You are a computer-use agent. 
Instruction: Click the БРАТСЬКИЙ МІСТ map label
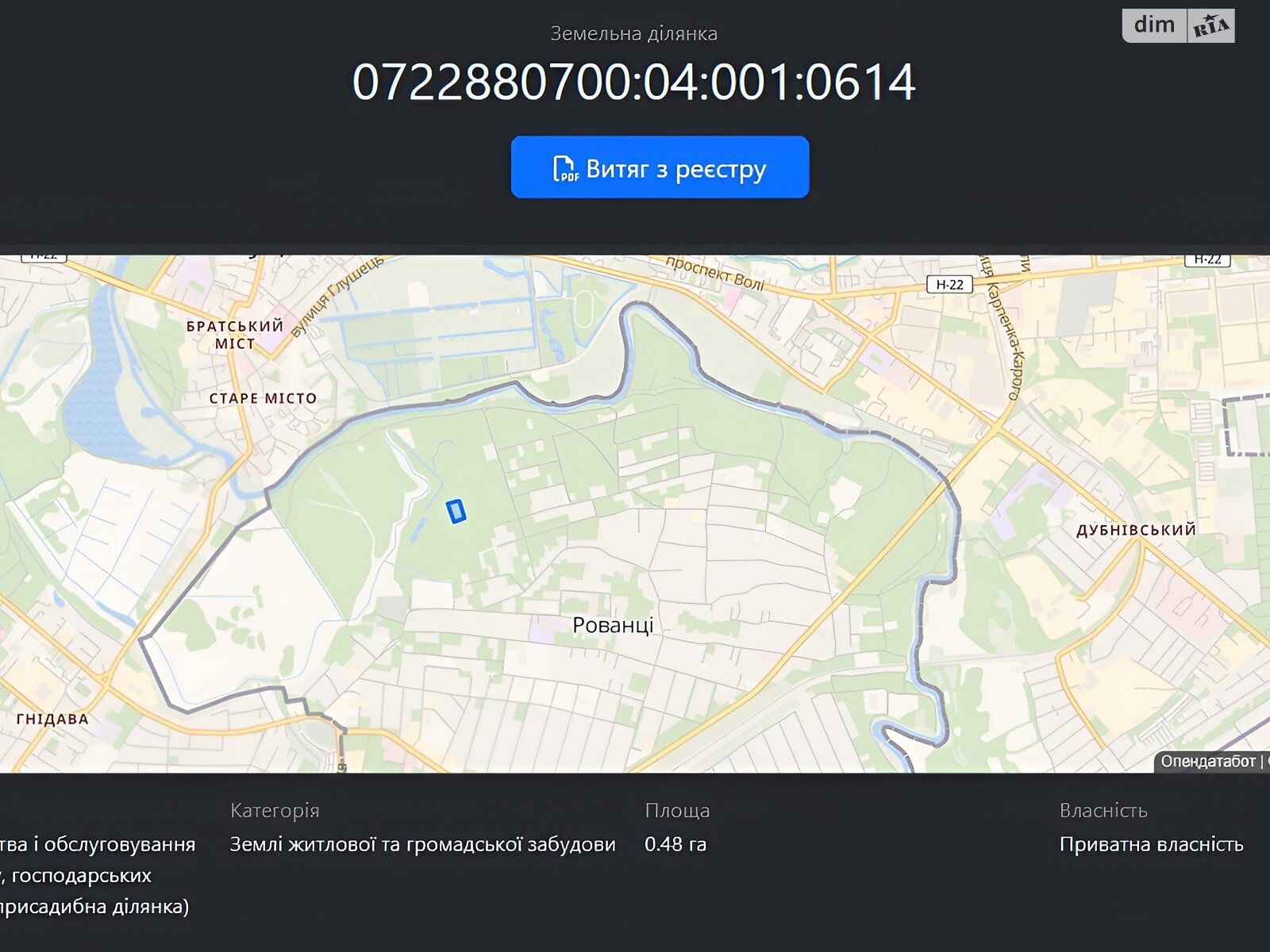pos(235,335)
